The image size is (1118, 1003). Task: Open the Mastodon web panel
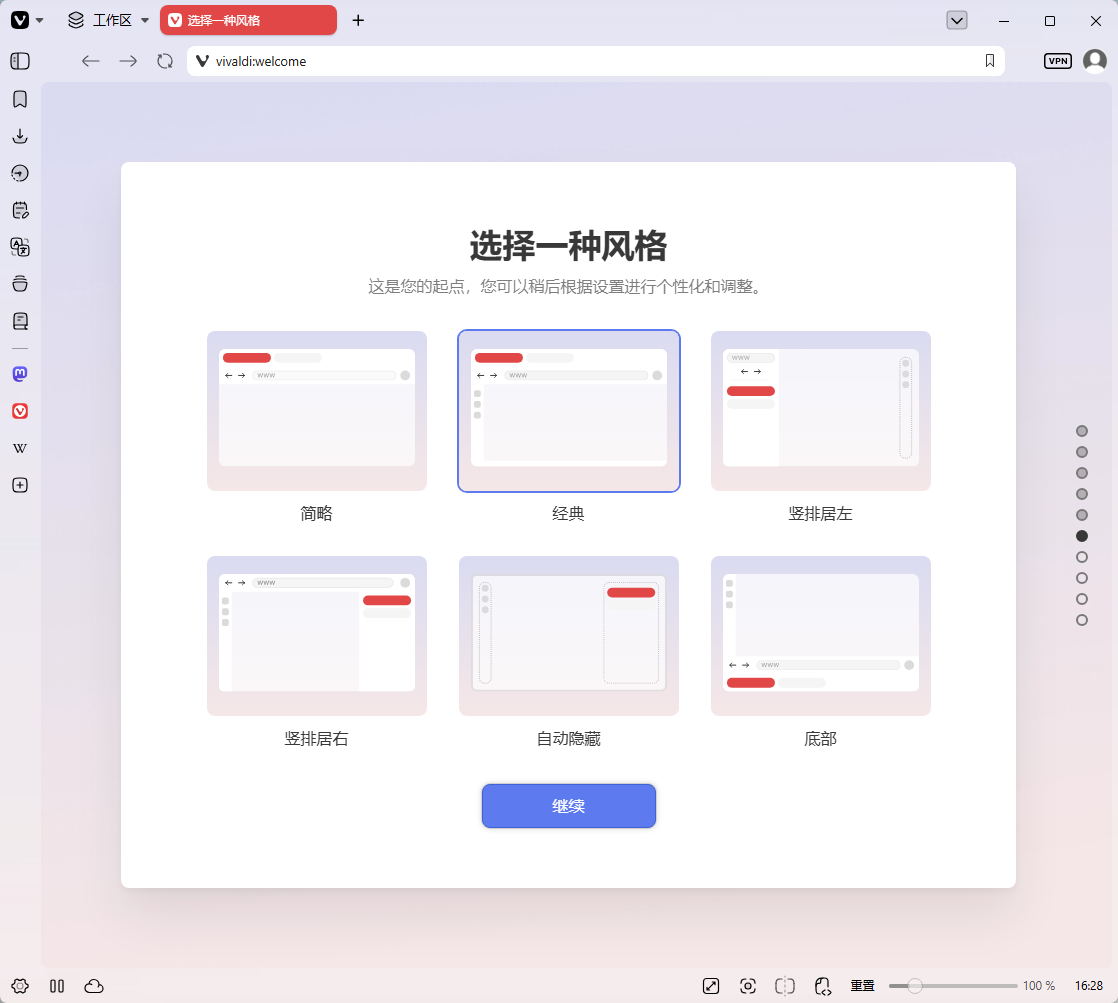point(20,374)
